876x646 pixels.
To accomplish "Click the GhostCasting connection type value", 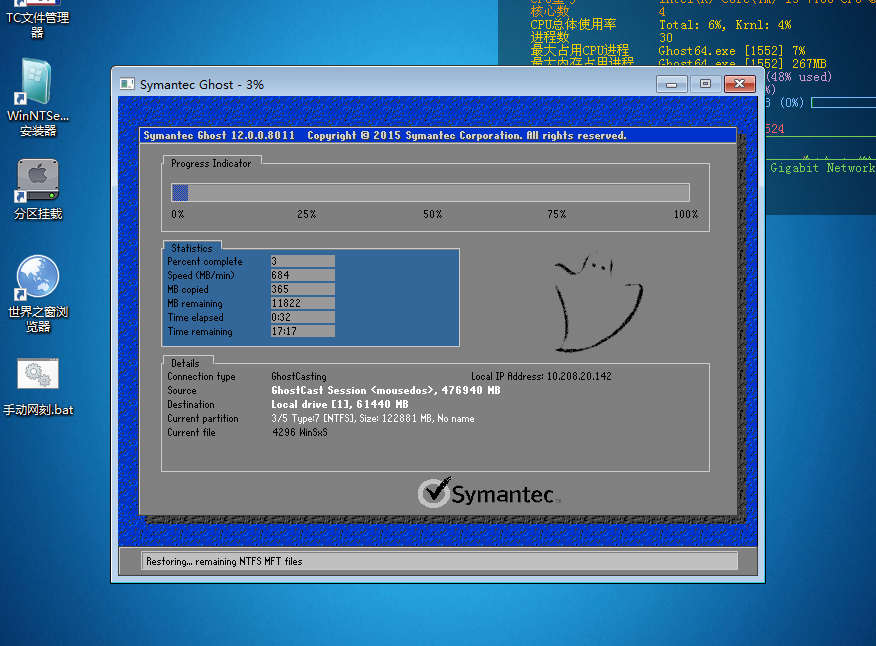I will (299, 377).
